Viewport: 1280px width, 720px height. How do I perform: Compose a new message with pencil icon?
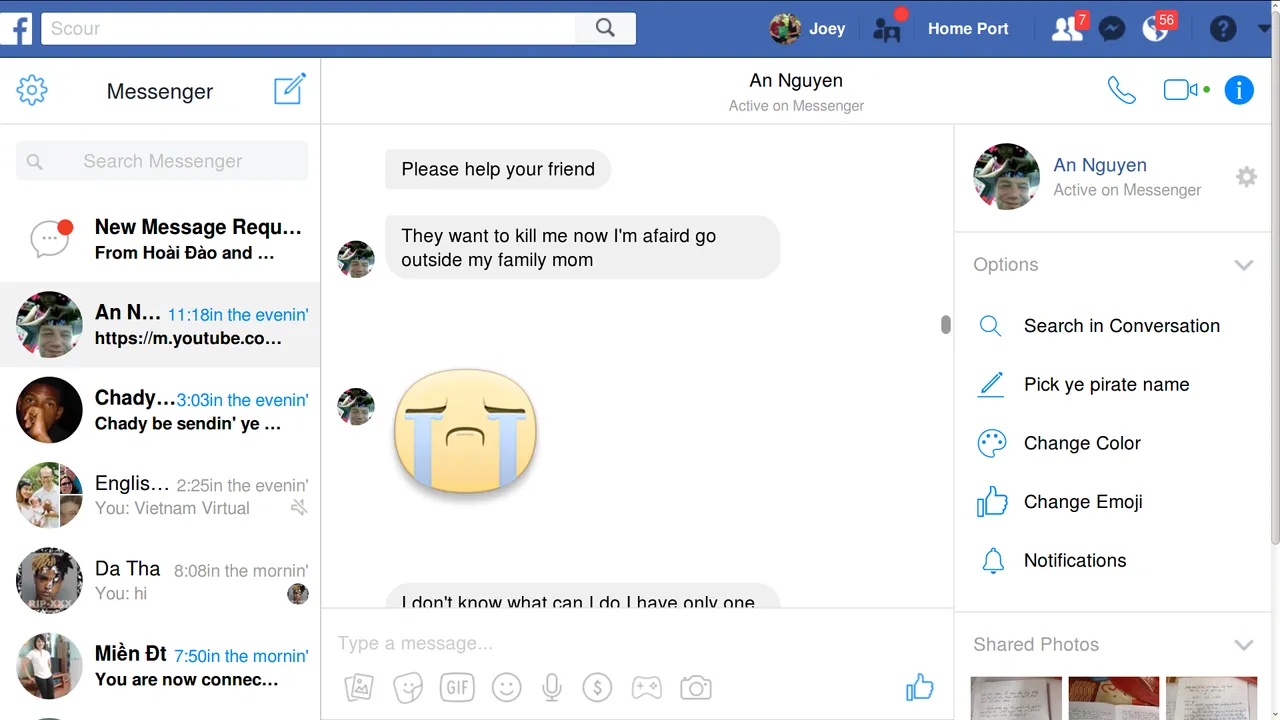point(290,89)
